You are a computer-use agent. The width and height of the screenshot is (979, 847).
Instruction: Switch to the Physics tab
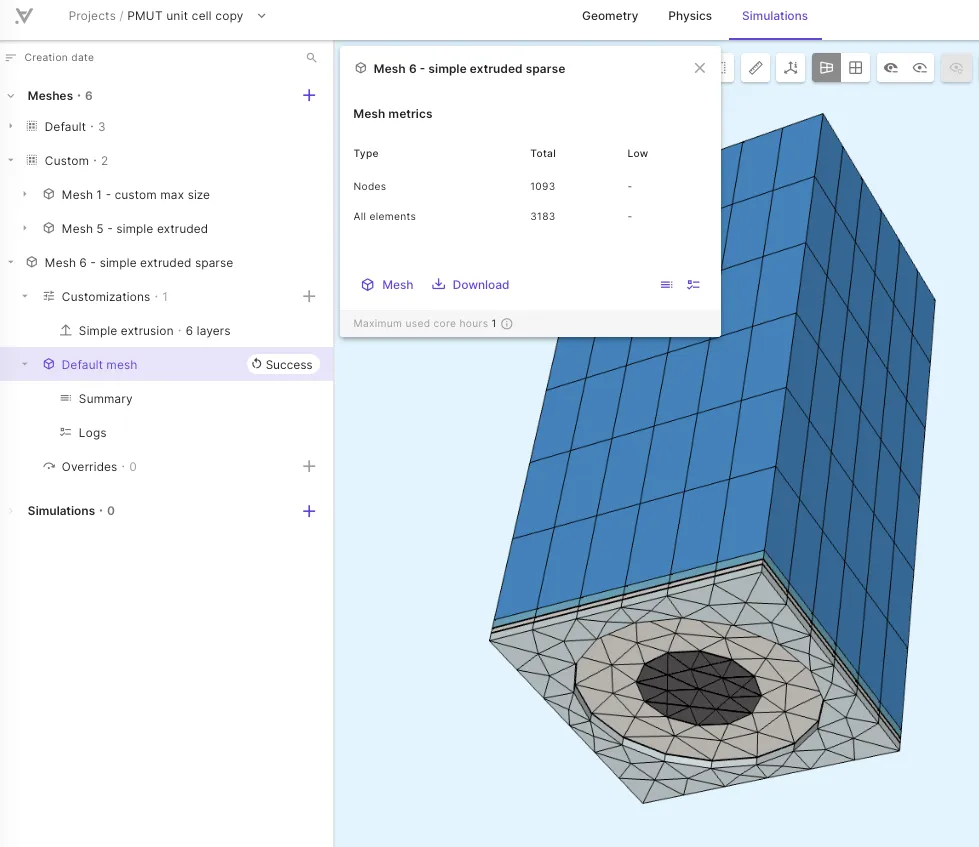coord(689,16)
